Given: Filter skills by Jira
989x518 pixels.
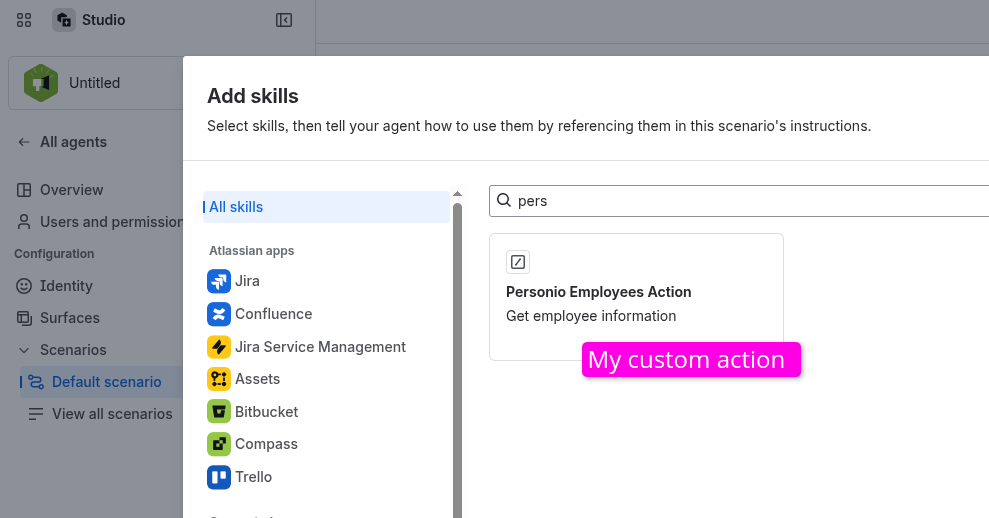Looking at the screenshot, I should click(x=247, y=281).
